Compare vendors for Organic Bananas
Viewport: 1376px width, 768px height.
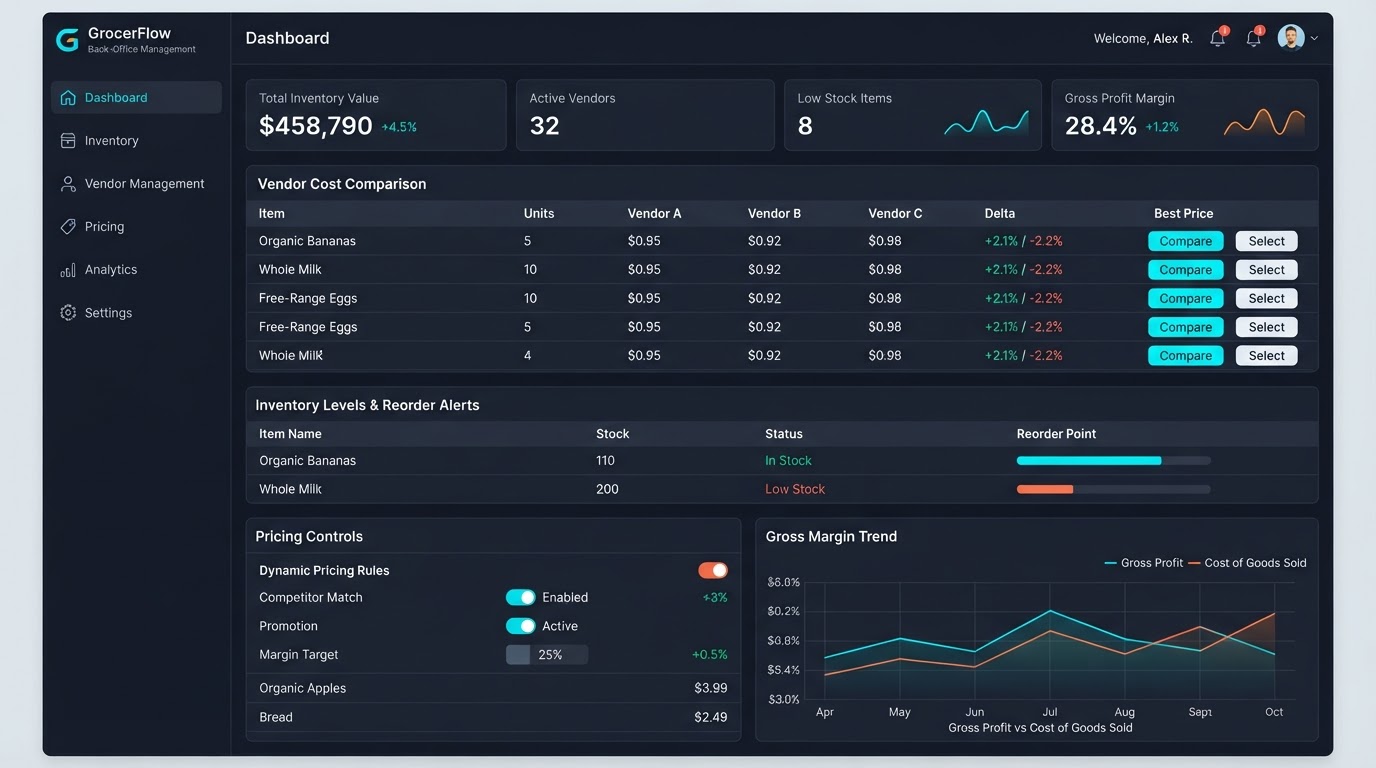(x=1186, y=241)
